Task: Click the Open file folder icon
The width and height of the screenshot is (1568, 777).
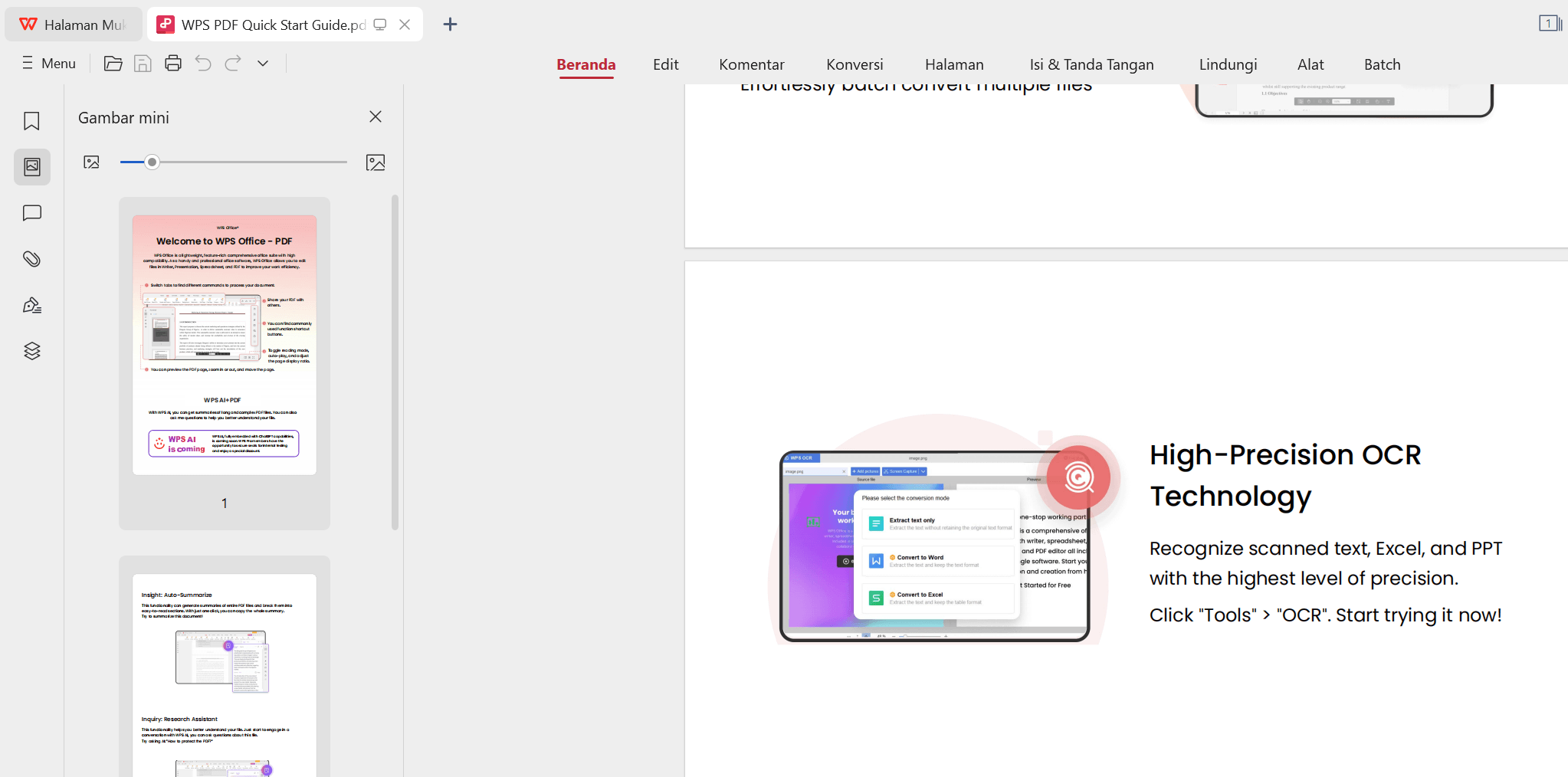Action: click(113, 64)
